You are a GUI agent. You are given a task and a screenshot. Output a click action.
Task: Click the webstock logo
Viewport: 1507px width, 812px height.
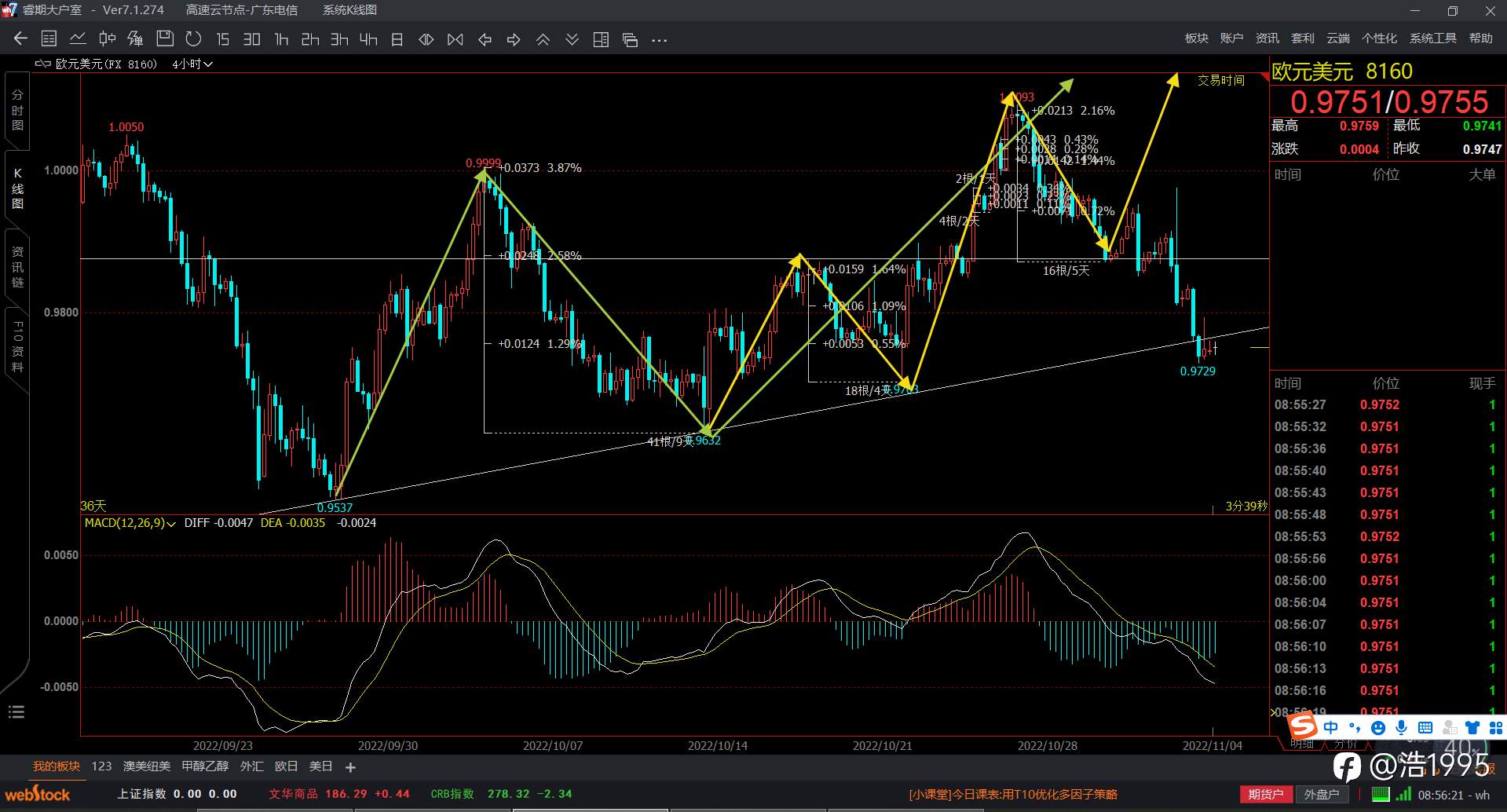click(38, 794)
